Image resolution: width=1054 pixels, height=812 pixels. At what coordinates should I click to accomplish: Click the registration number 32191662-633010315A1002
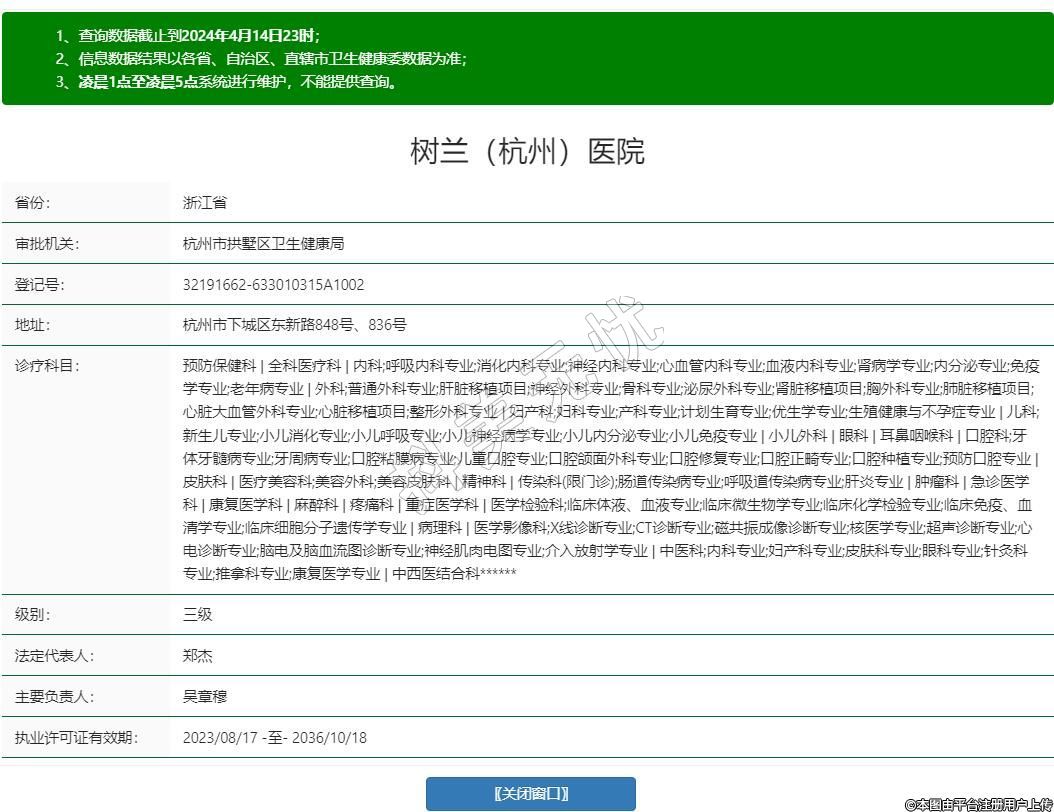[273, 285]
